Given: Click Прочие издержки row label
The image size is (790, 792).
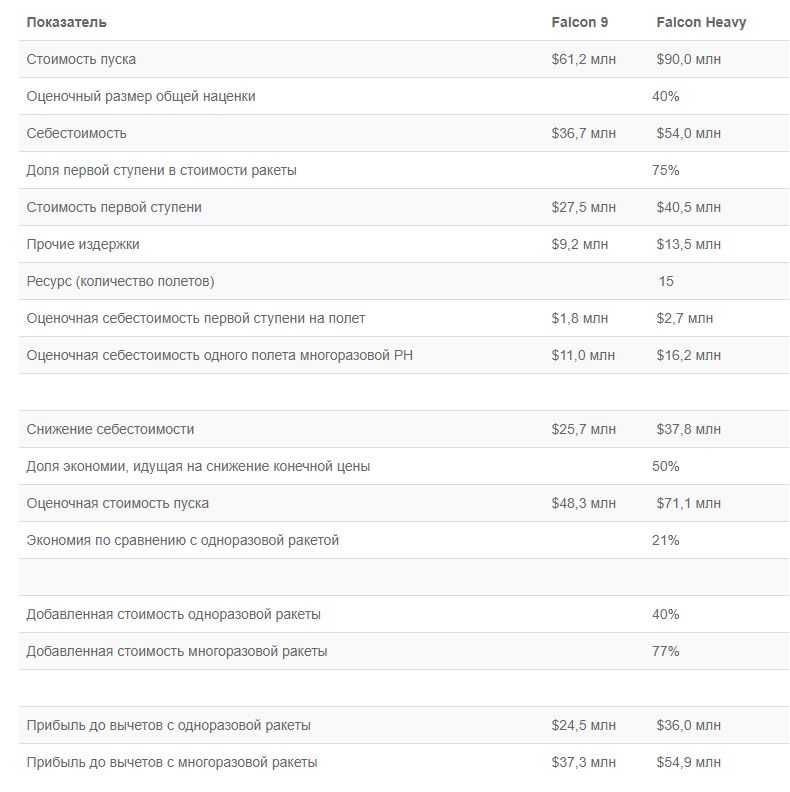Looking at the screenshot, I should 83,244.
